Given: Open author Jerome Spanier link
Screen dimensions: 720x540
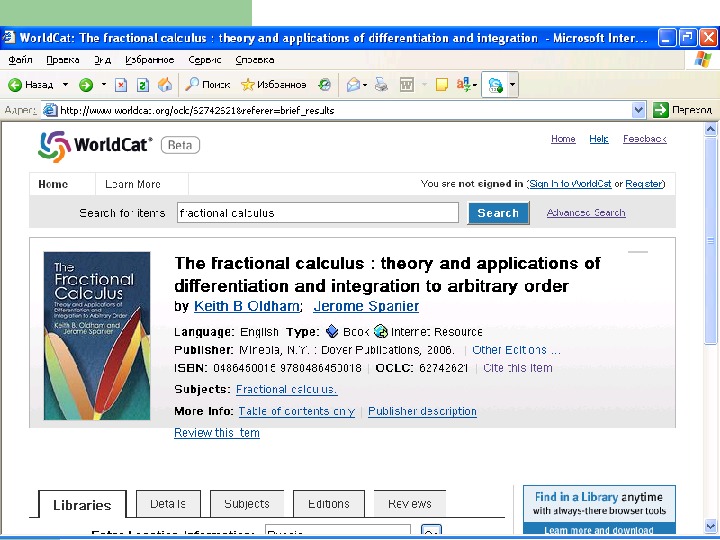Looking at the screenshot, I should point(366,306).
